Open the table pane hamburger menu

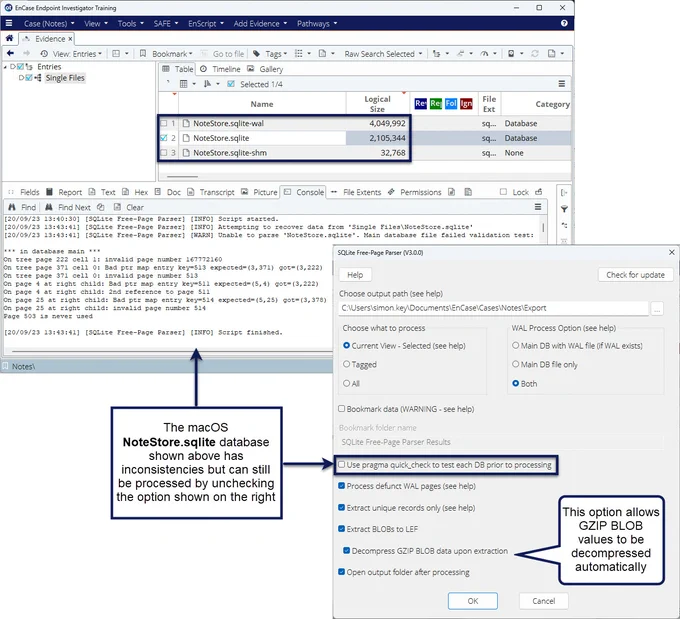coord(562,84)
